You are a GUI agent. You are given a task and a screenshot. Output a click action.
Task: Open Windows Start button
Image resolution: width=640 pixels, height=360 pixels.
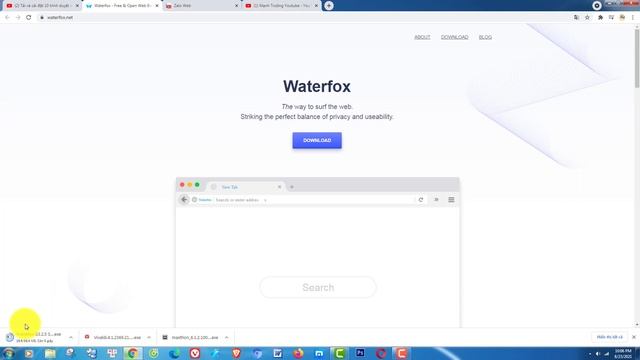8,353
